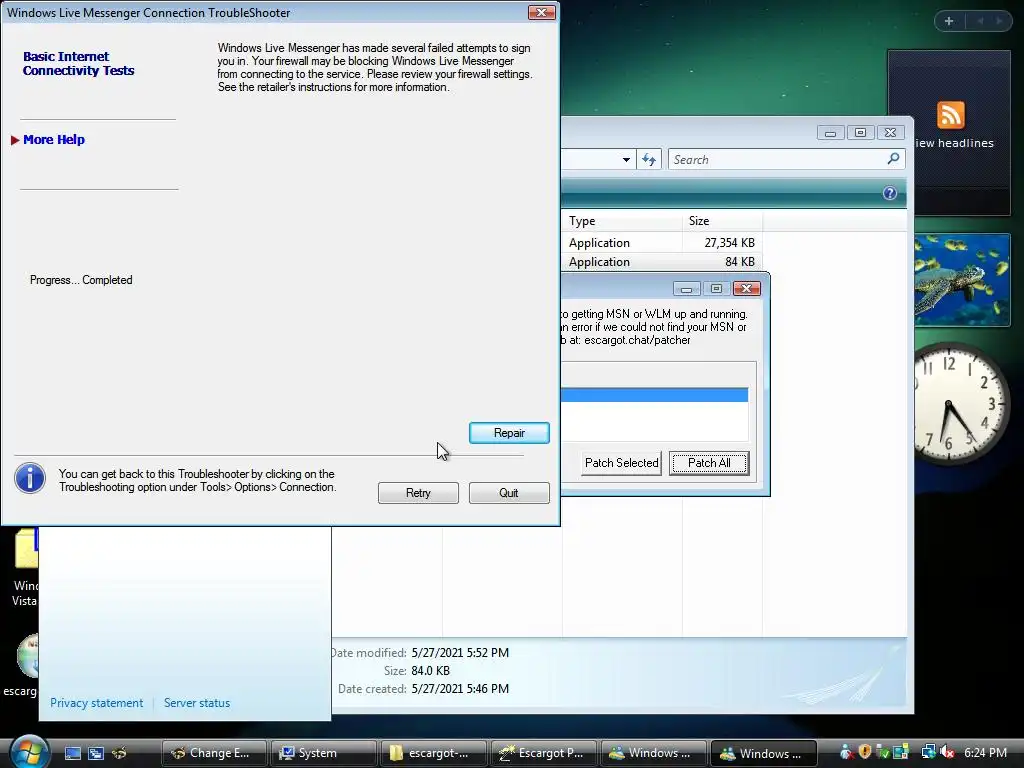Click the Show Desktop quick launch icon
The image size is (1024, 768).
click(x=73, y=753)
